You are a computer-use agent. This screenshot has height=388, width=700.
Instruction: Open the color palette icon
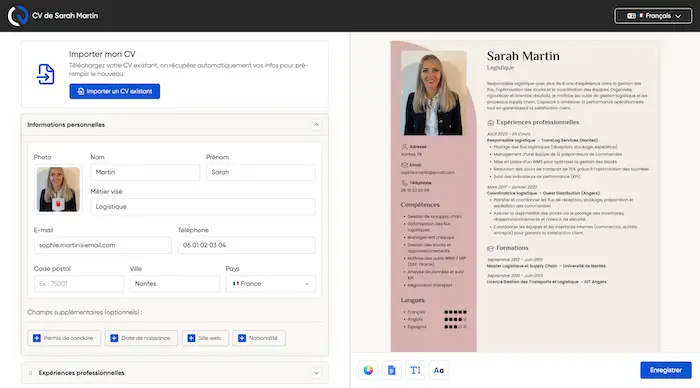[x=368, y=370]
